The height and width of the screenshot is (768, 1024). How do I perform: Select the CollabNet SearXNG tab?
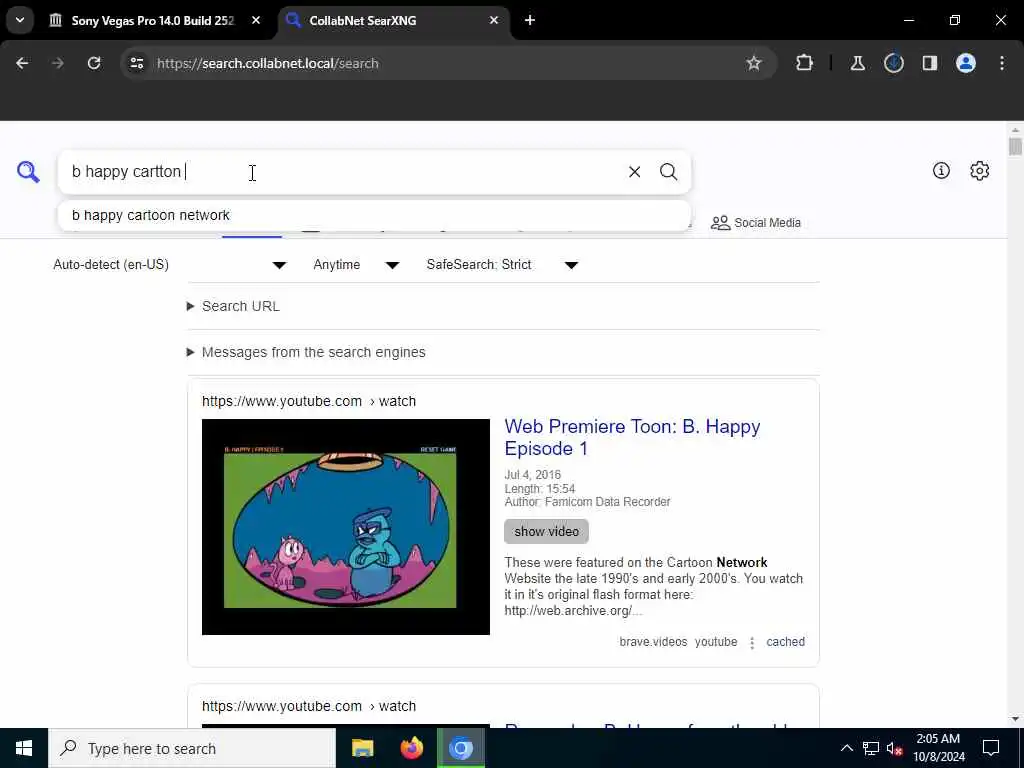coord(394,20)
